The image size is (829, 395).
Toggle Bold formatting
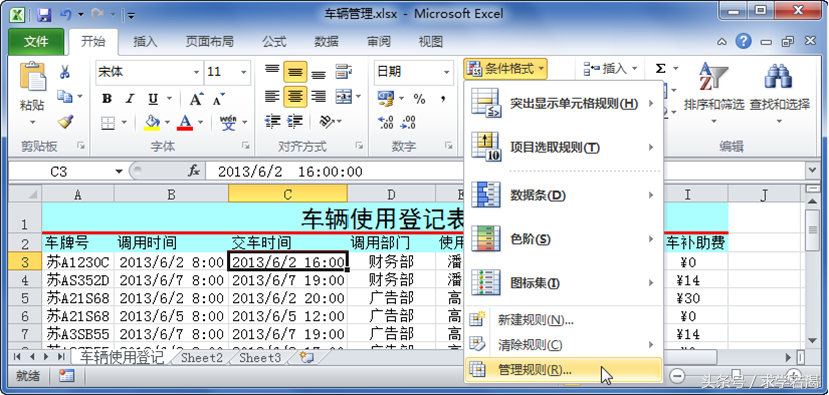coord(107,98)
